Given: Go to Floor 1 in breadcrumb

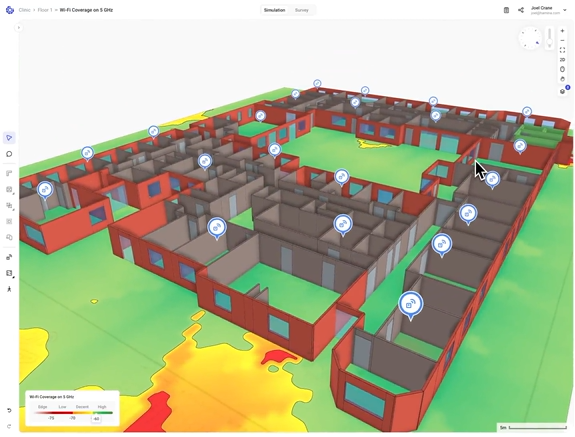Looking at the screenshot, I should tap(45, 10).
